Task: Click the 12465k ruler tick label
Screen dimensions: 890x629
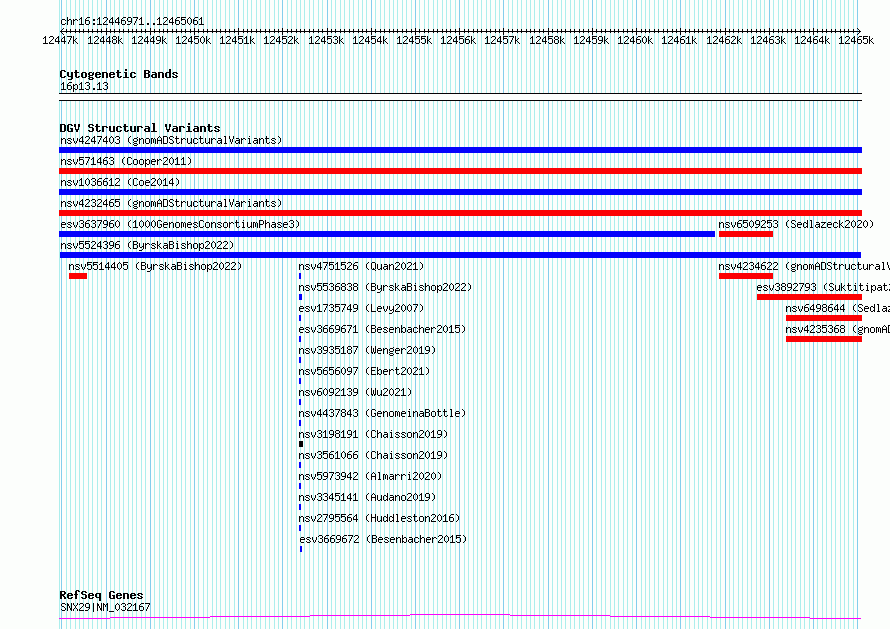Action: [856, 40]
